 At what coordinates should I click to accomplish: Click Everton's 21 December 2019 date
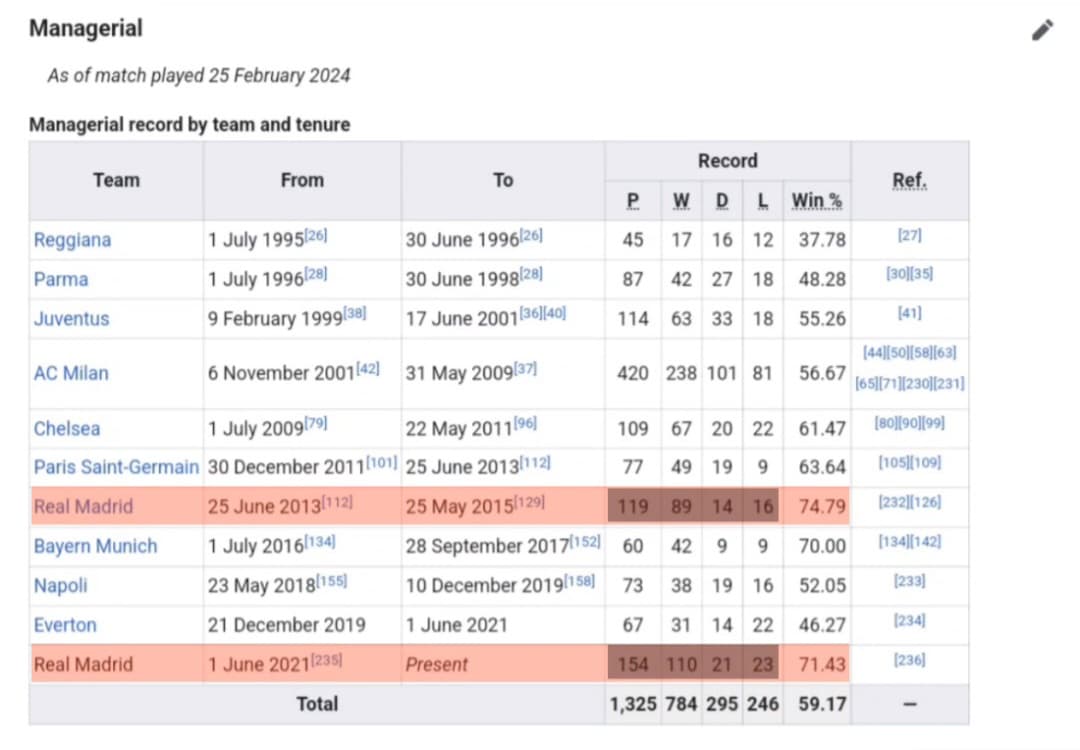(287, 625)
